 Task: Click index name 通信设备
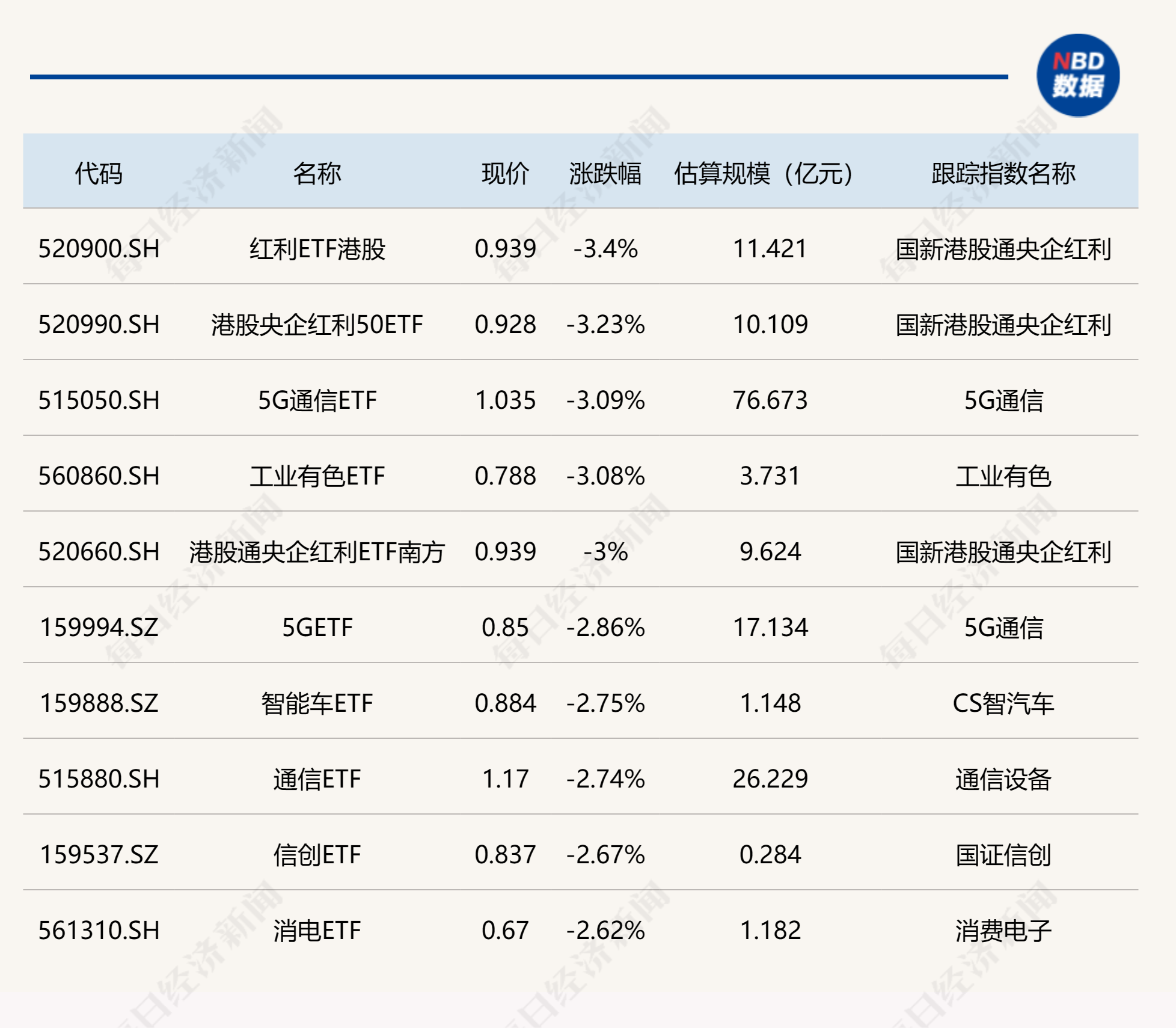1003,779
